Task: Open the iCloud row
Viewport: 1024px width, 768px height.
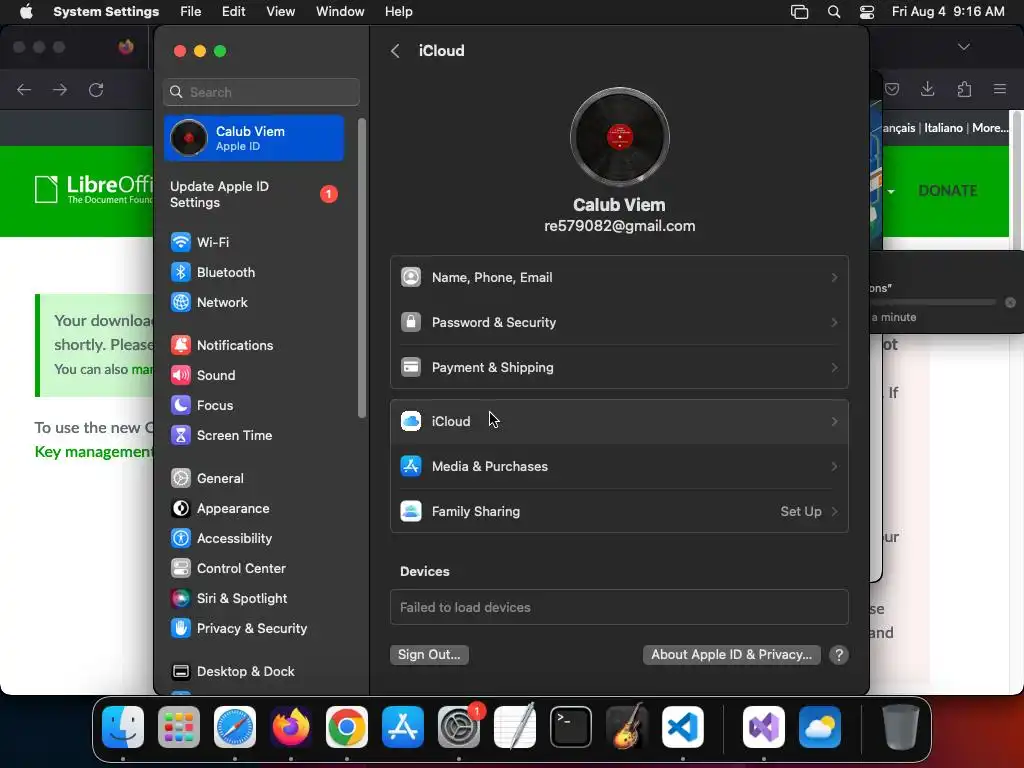Action: tap(619, 422)
